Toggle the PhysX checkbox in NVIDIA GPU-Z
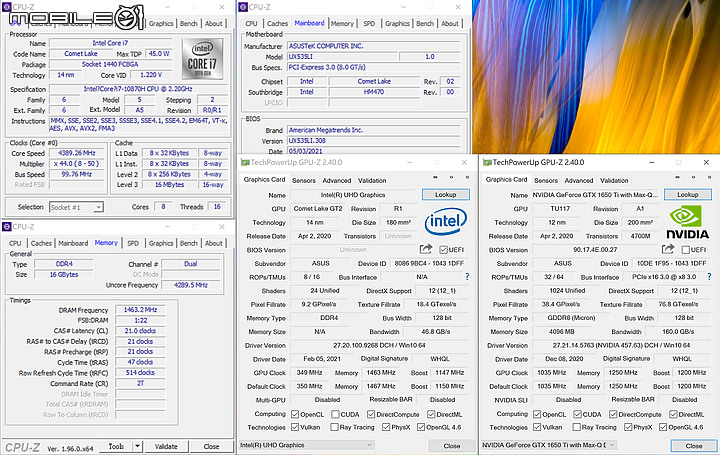This screenshot has width=720, height=455. pyautogui.click(x=628, y=427)
